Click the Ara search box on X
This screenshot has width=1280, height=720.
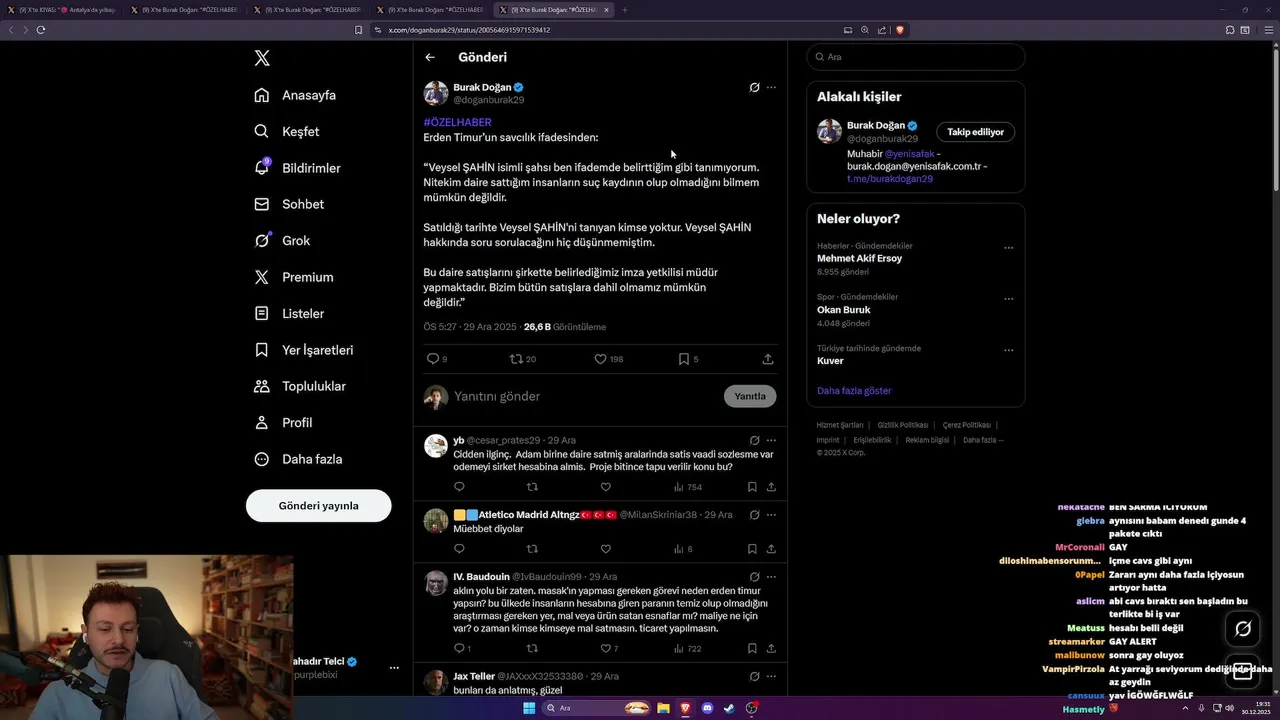click(916, 57)
